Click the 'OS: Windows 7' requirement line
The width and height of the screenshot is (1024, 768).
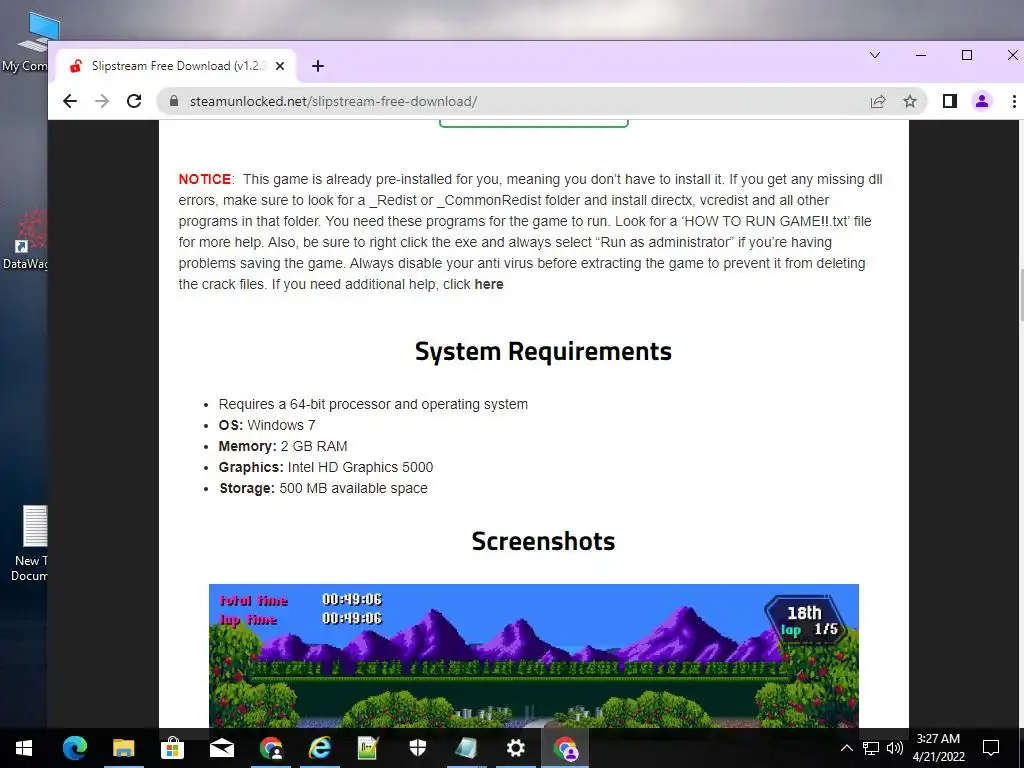point(267,426)
